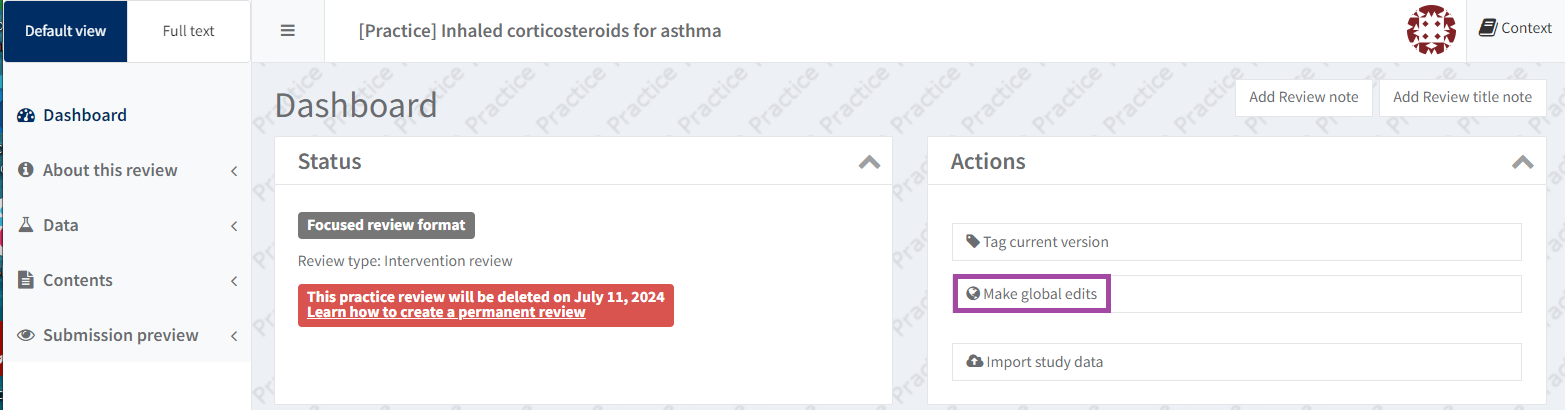Viewport: 1565px width, 410px height.
Task: Click the Data flask icon
Action: tap(27, 225)
